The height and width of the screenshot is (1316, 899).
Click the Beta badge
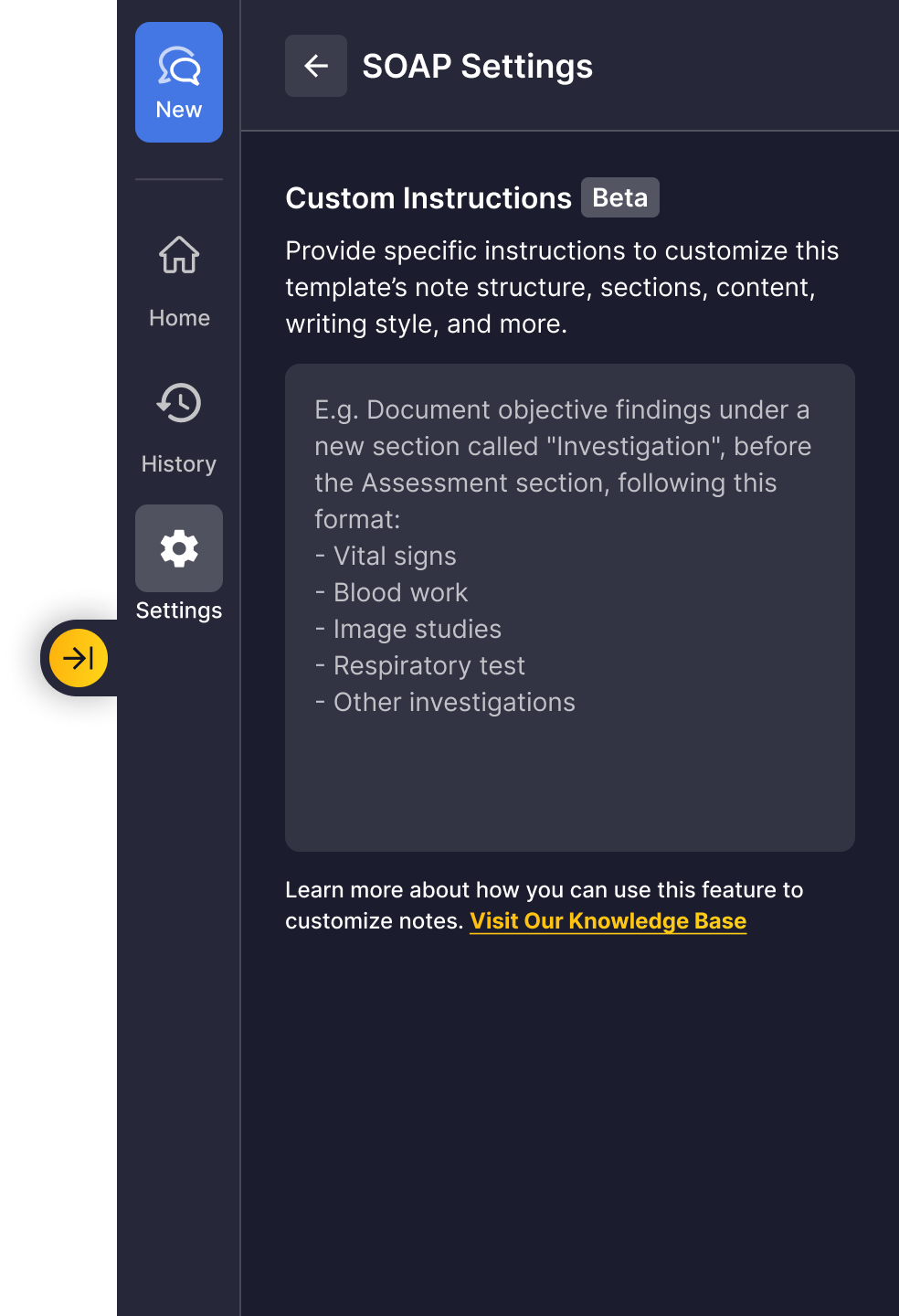[620, 197]
